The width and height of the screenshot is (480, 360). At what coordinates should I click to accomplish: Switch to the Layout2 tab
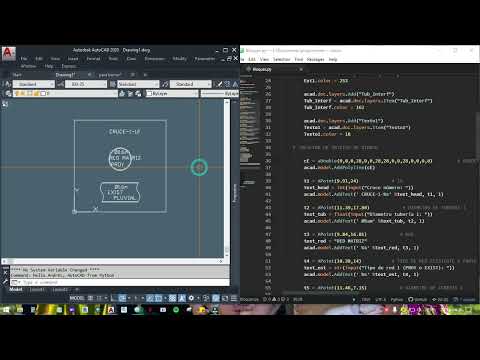click(60, 289)
